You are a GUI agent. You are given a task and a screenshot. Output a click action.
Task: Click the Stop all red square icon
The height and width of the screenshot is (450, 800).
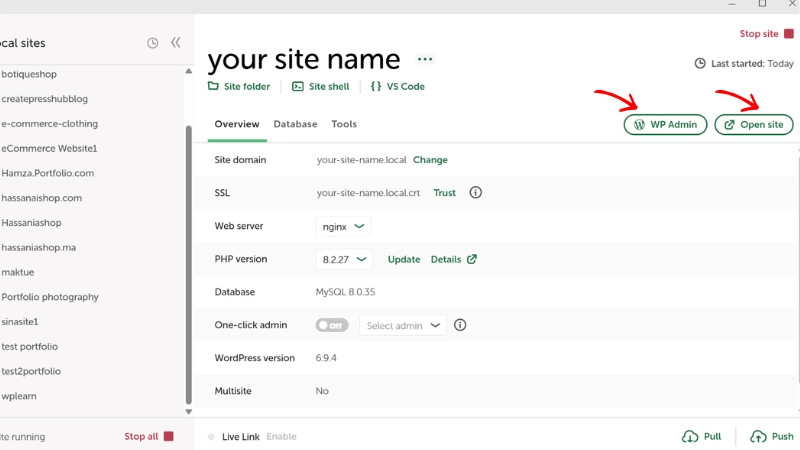(168, 436)
